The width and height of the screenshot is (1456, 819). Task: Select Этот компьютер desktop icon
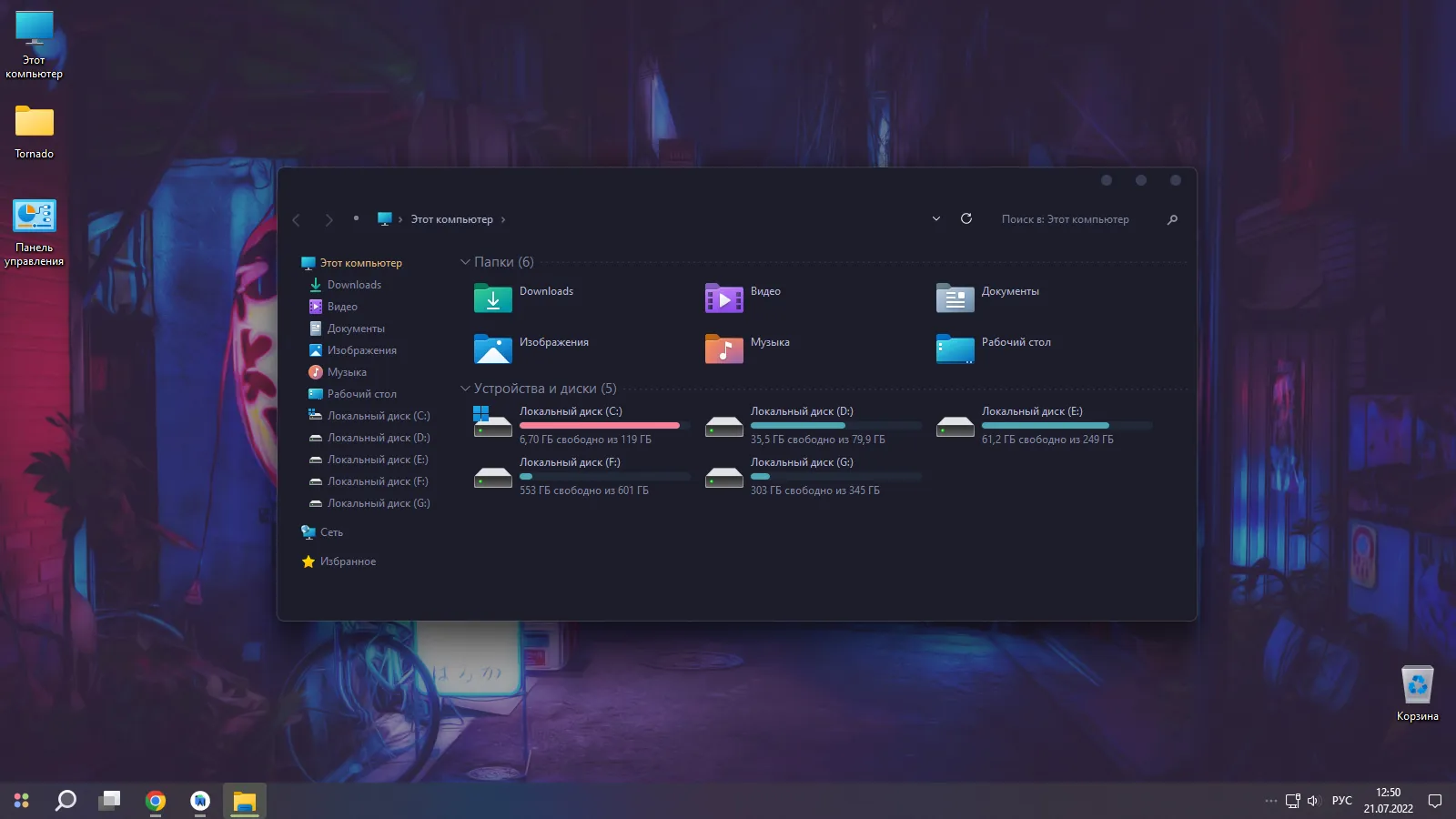coord(35,45)
